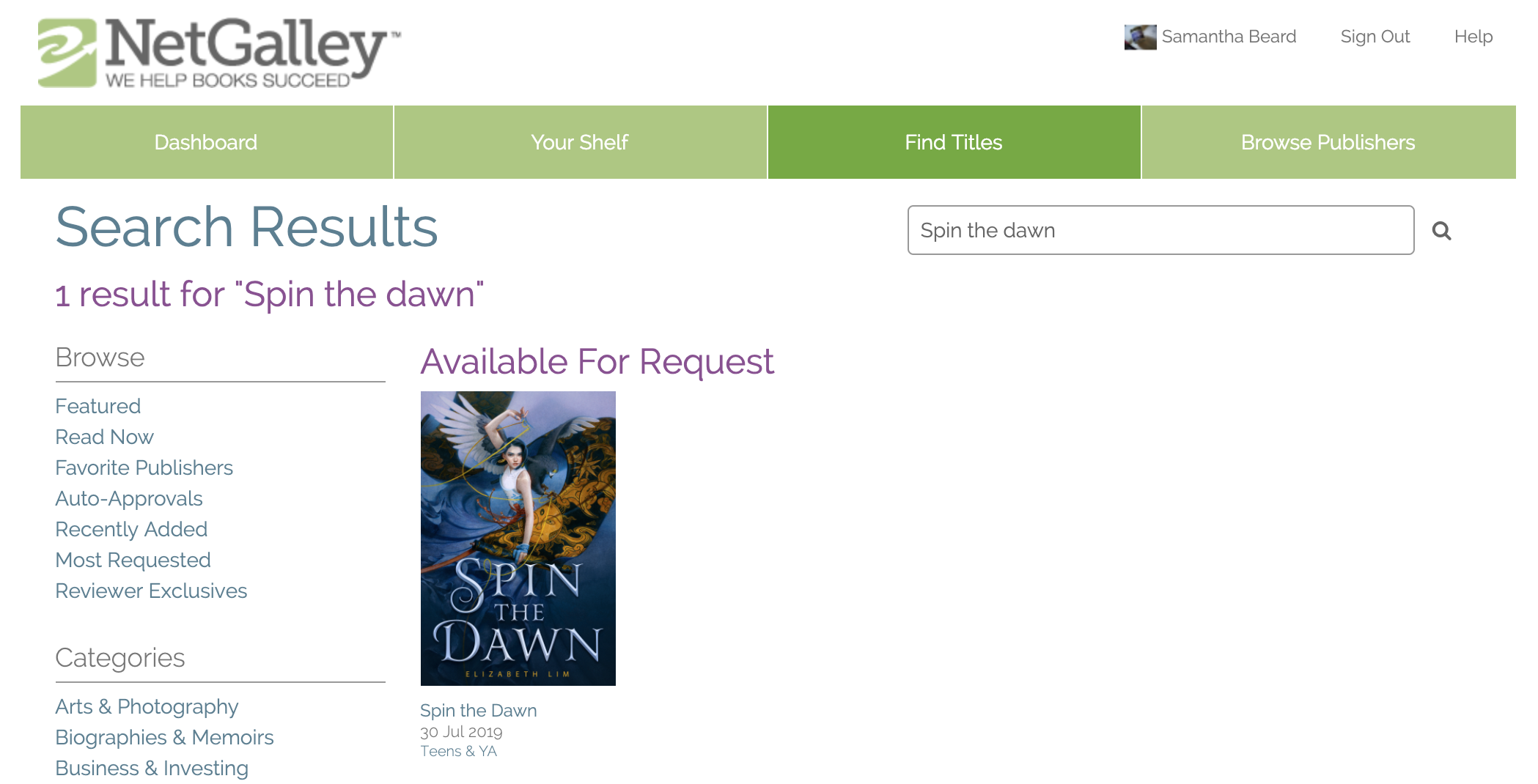The image size is (1538, 784).
Task: Click the Spin the Dawn title link
Action: (479, 711)
